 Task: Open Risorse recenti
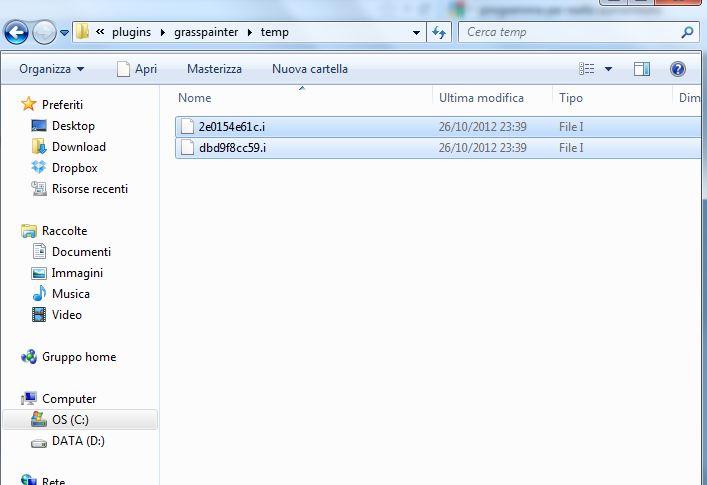[90, 188]
